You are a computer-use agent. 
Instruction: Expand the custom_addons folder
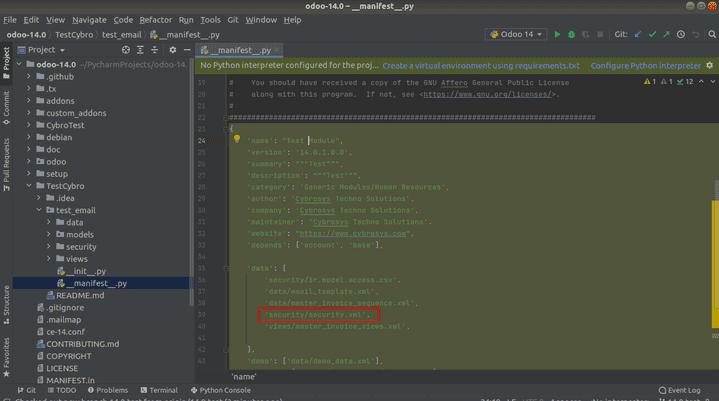click(x=29, y=113)
